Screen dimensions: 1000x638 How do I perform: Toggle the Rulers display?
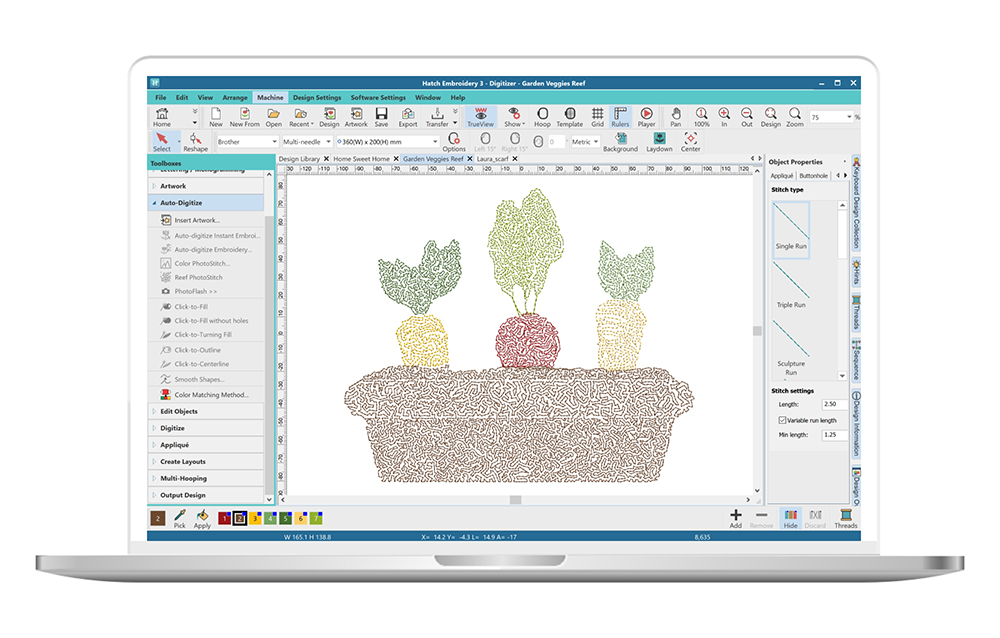click(620, 117)
